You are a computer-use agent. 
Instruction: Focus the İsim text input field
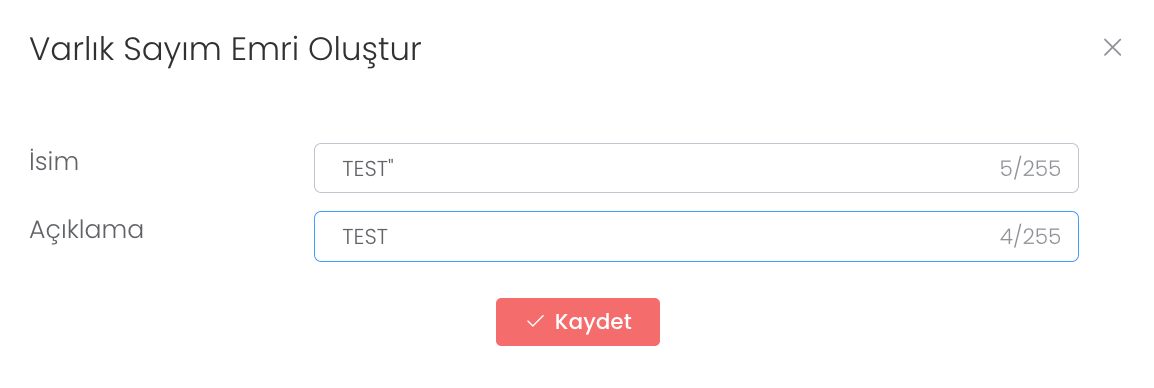click(x=696, y=169)
